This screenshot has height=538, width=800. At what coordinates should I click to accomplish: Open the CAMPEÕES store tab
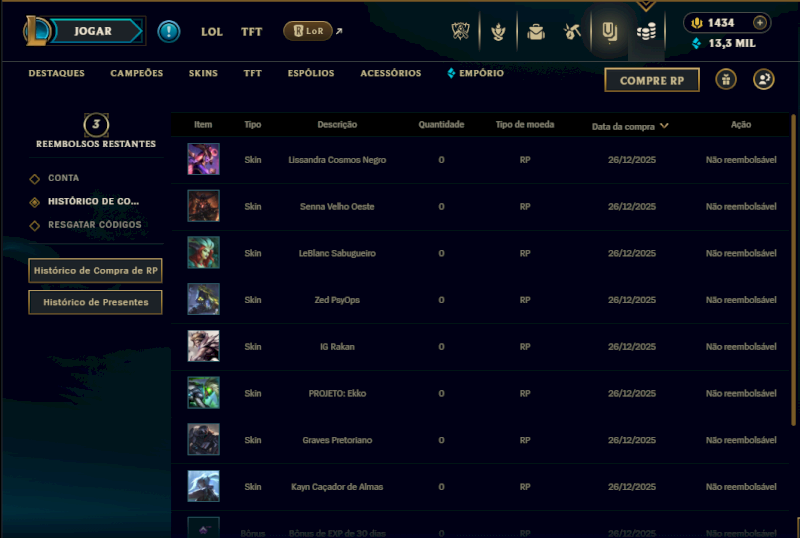tap(137, 74)
